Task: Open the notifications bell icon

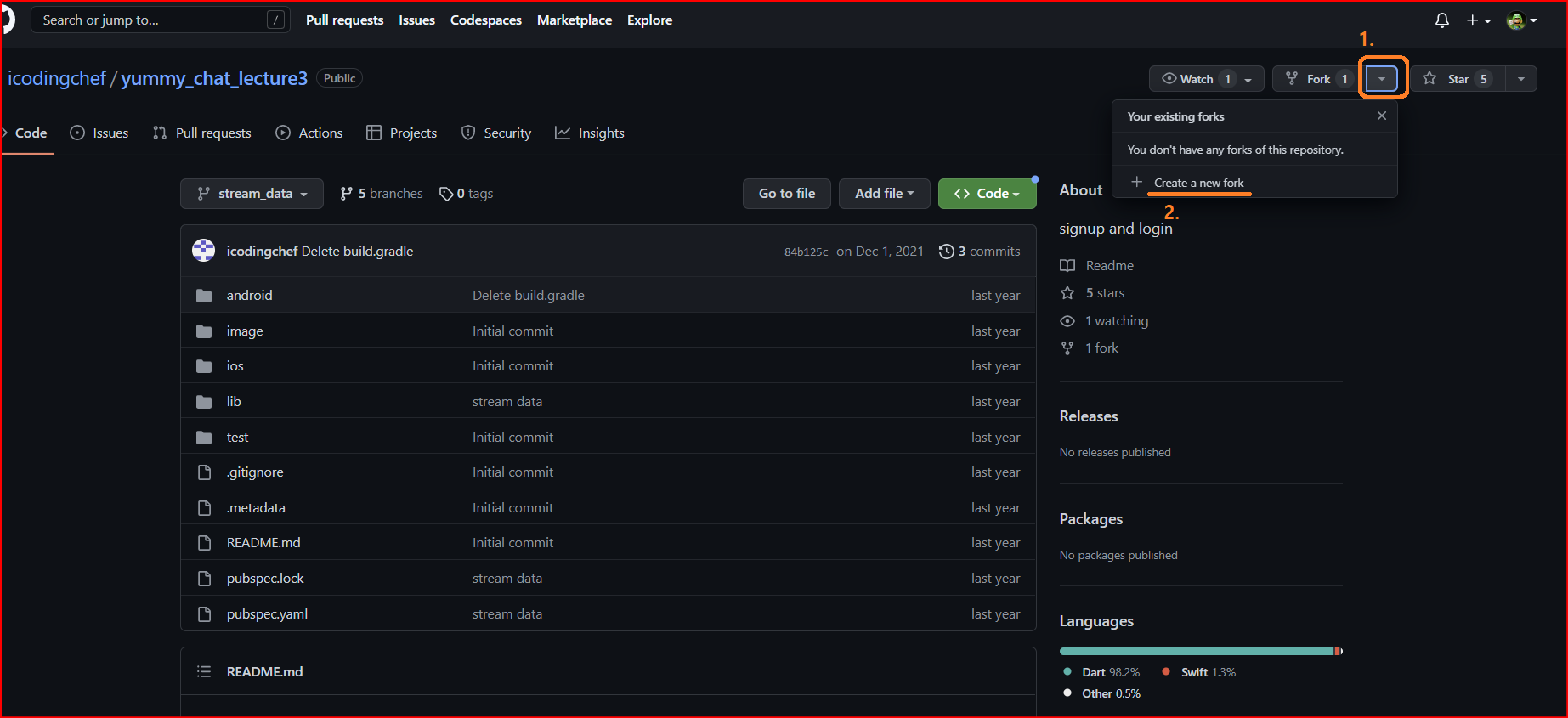Action: coord(1441,20)
